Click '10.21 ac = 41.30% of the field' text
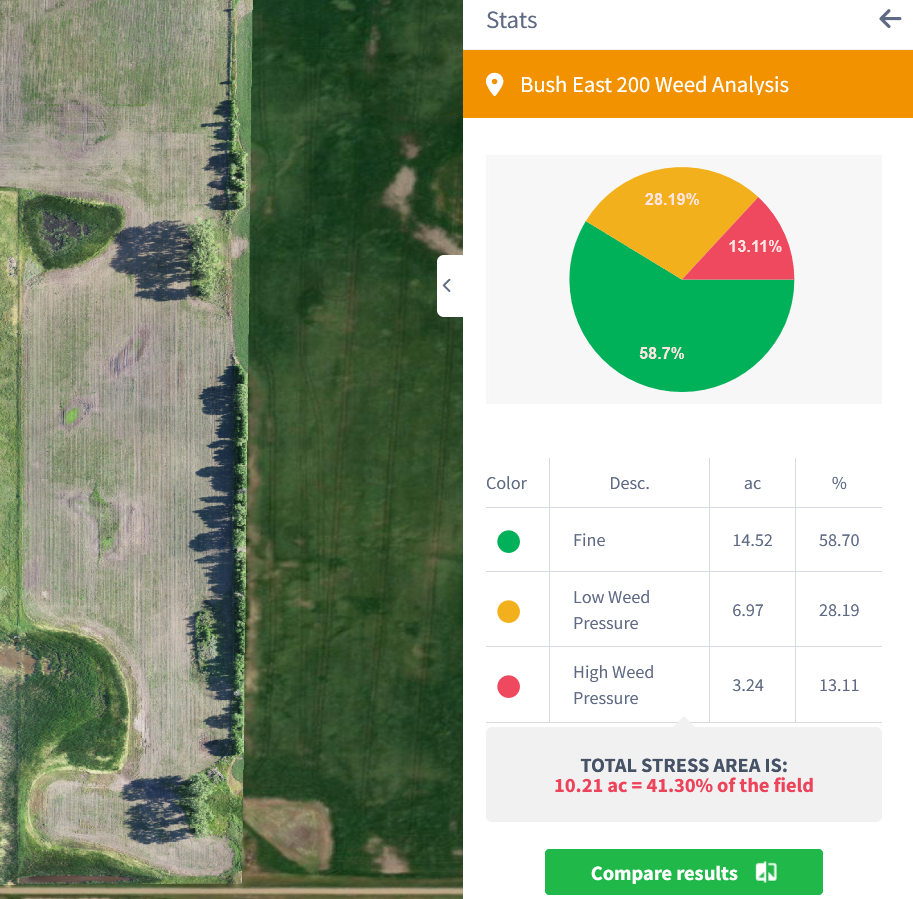 point(684,785)
